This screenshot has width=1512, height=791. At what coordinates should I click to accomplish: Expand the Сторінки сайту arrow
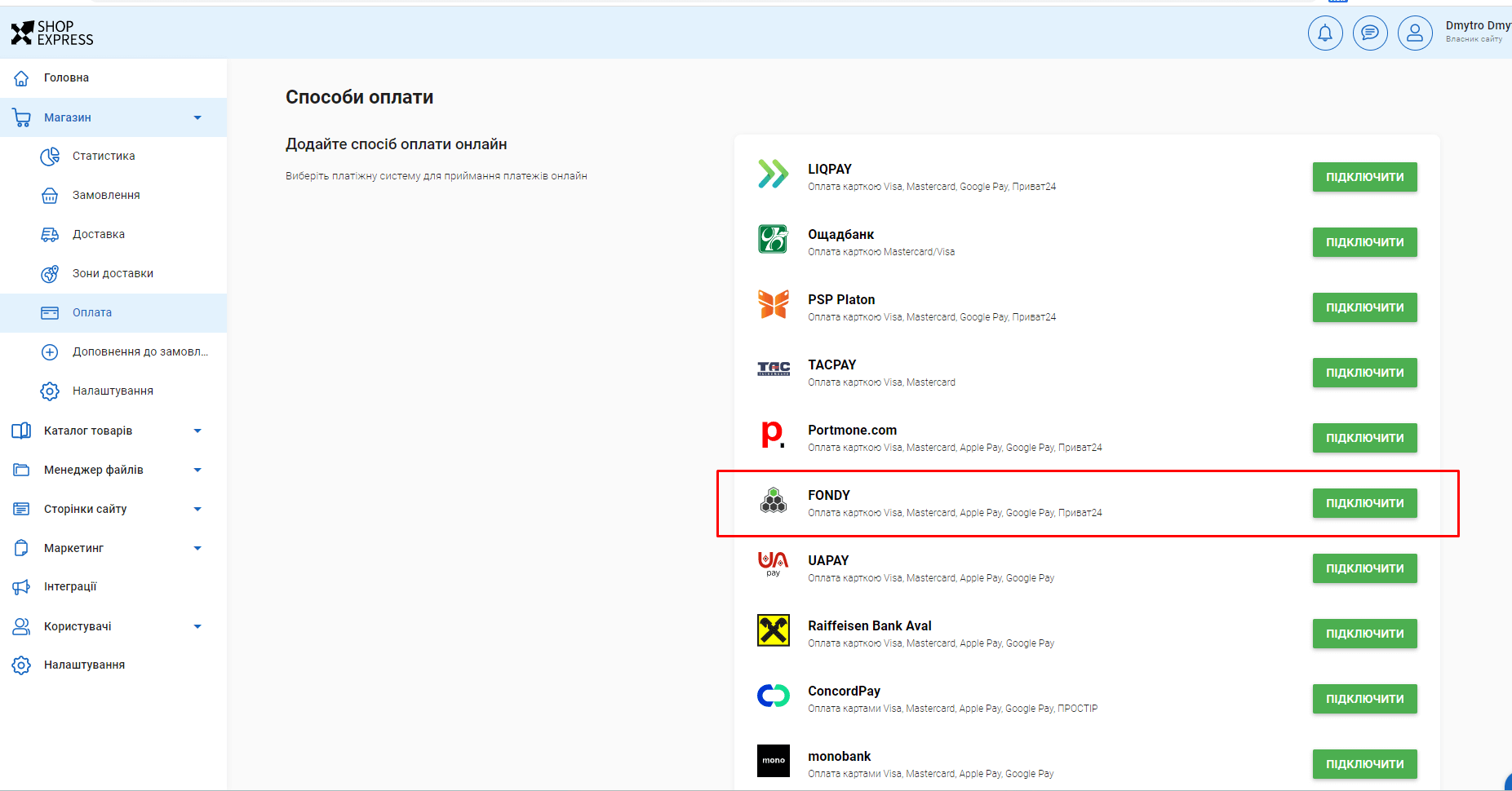click(197, 509)
